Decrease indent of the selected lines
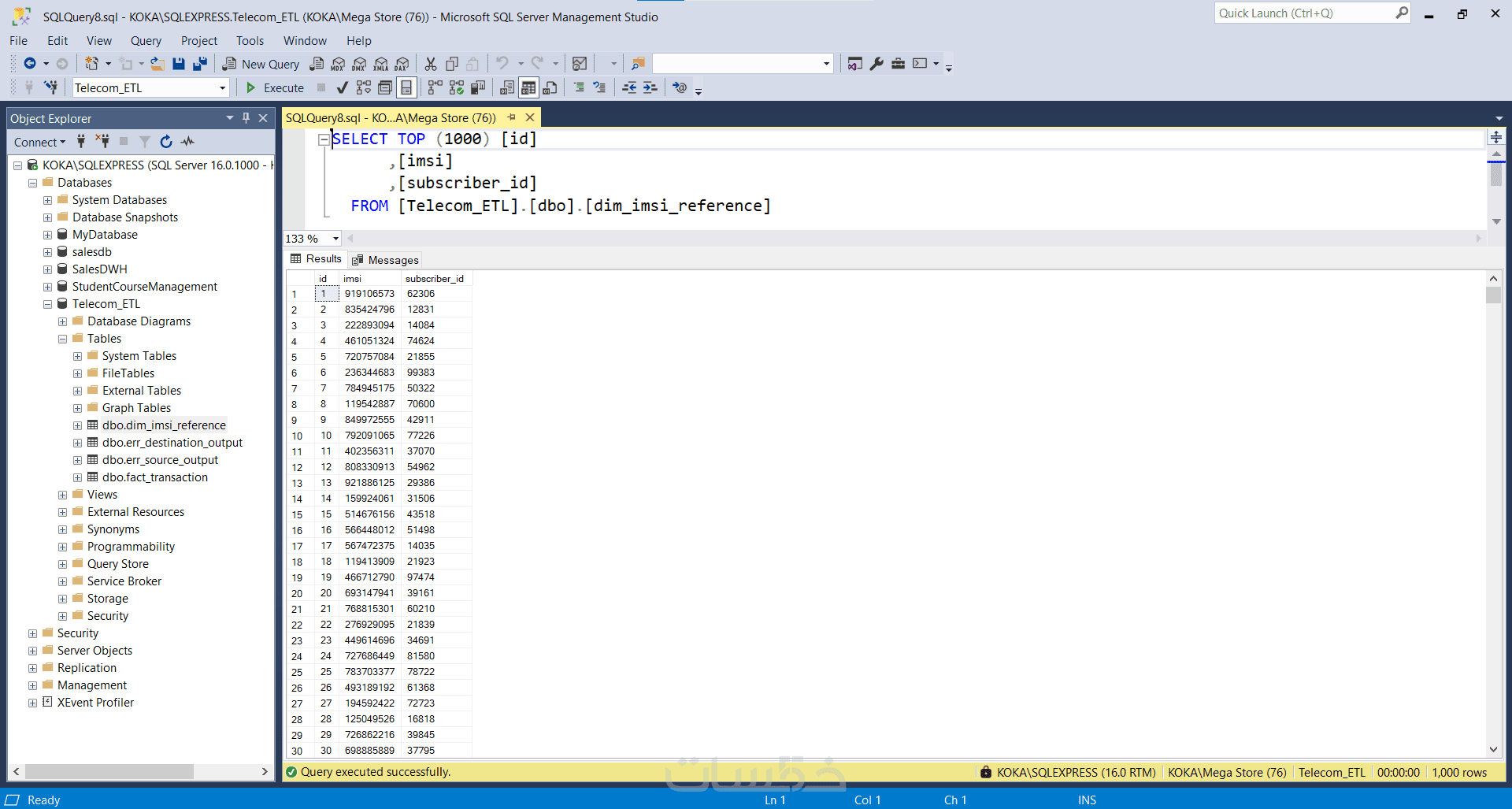Screen dimensions: 1512x809 pyautogui.click(x=629, y=87)
